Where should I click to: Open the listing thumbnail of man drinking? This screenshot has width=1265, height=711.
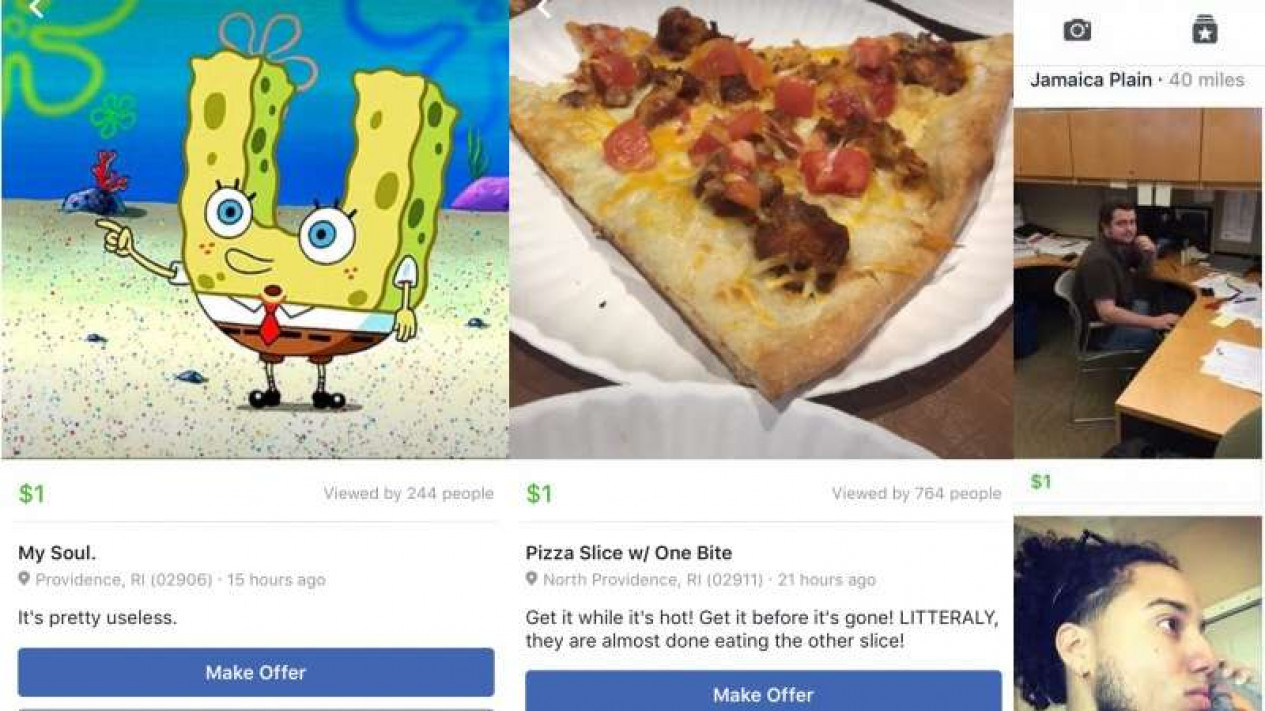tap(1138, 613)
